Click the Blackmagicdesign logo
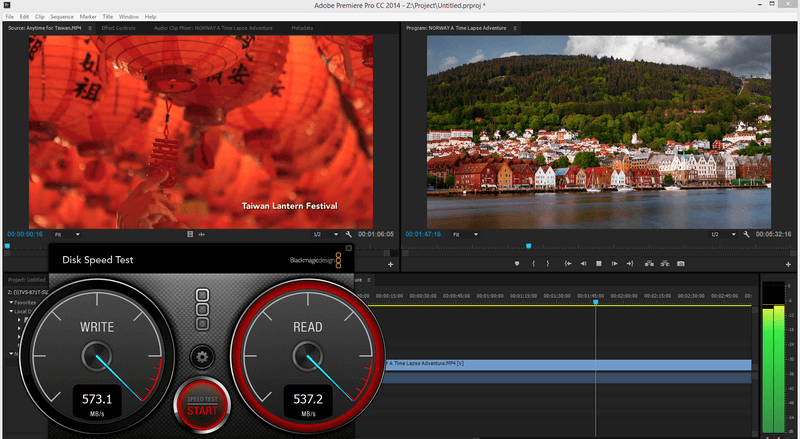 (315, 260)
